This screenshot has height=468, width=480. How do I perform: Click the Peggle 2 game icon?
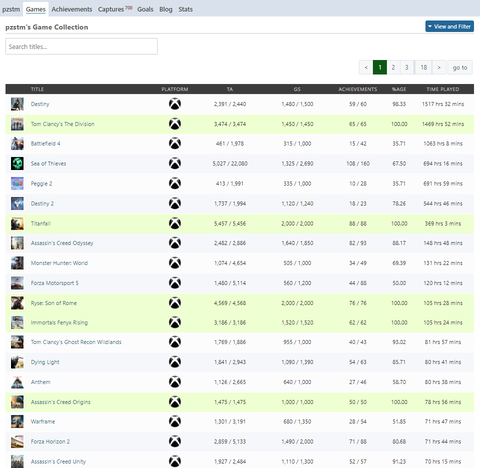click(x=17, y=183)
